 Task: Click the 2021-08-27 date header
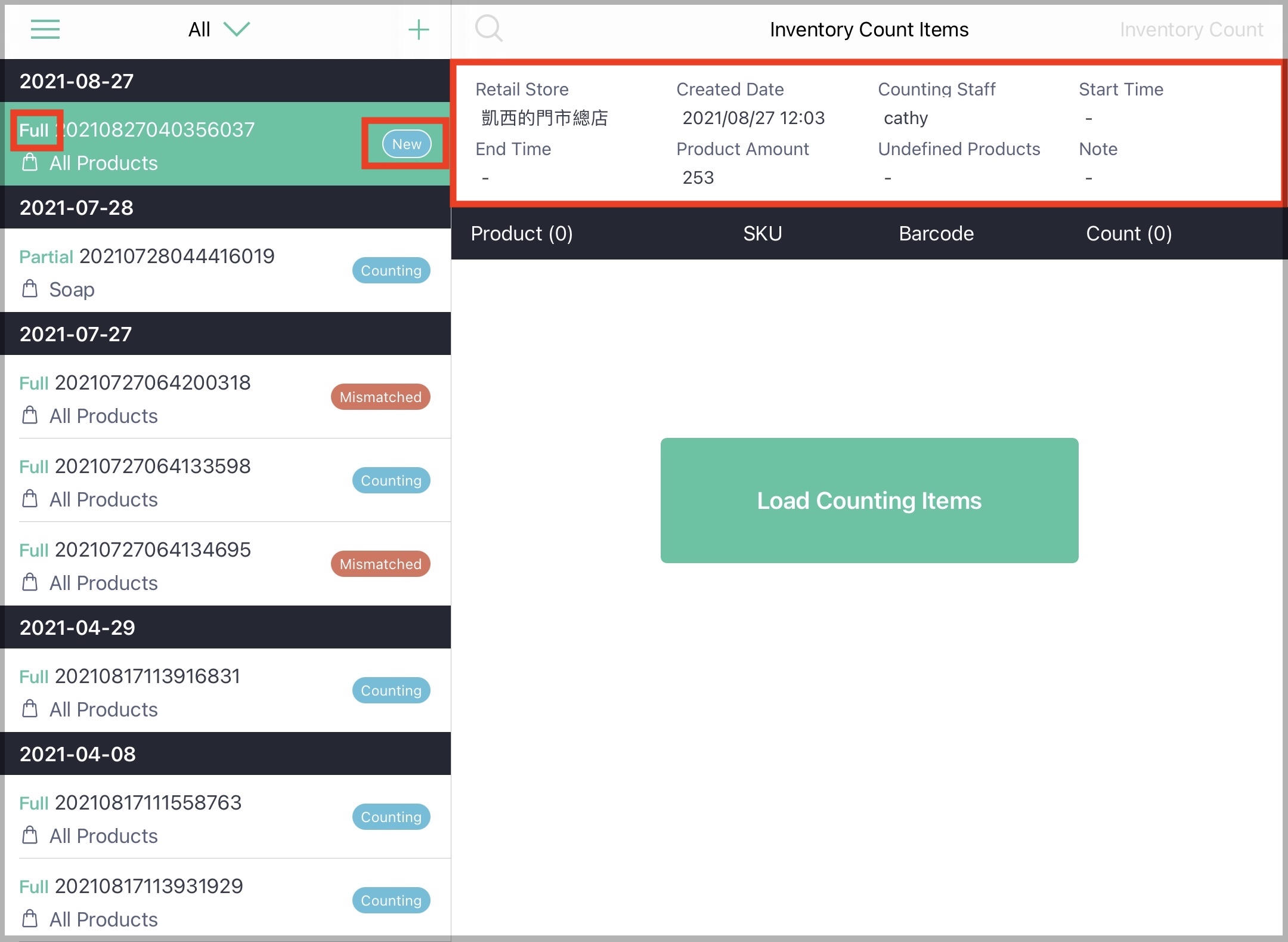click(x=227, y=81)
